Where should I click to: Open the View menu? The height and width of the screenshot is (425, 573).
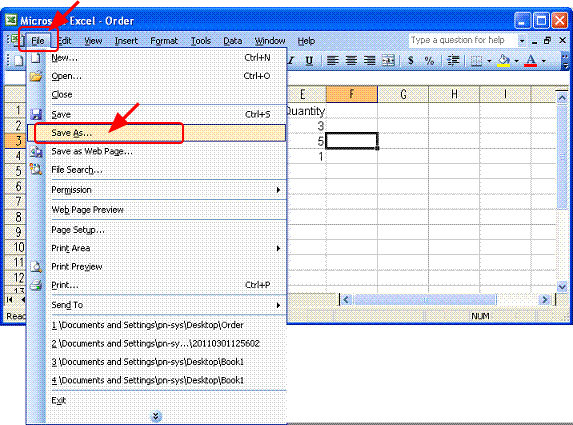click(93, 41)
